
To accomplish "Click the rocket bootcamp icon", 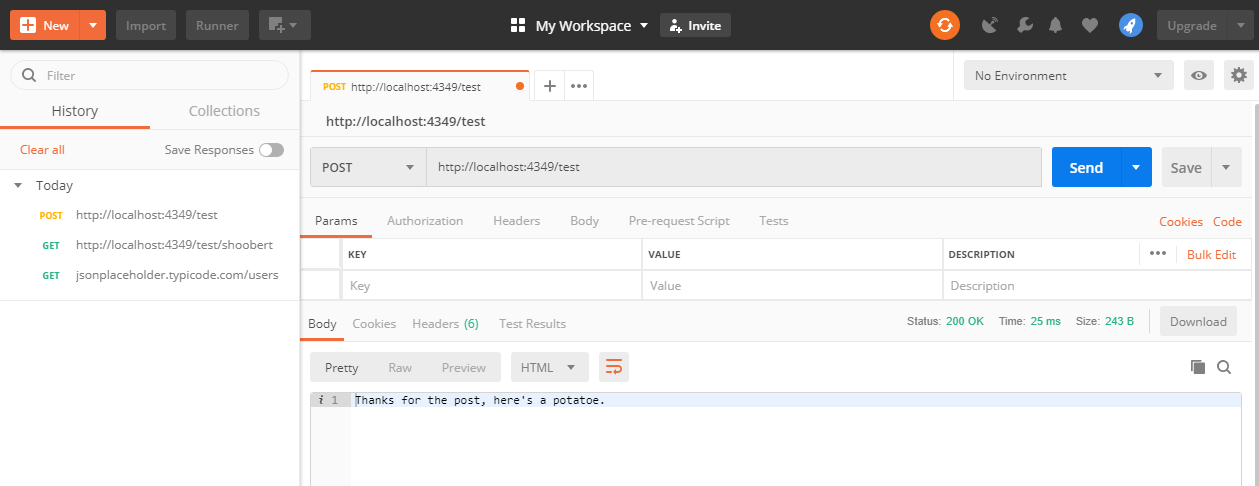I will (1130, 26).
